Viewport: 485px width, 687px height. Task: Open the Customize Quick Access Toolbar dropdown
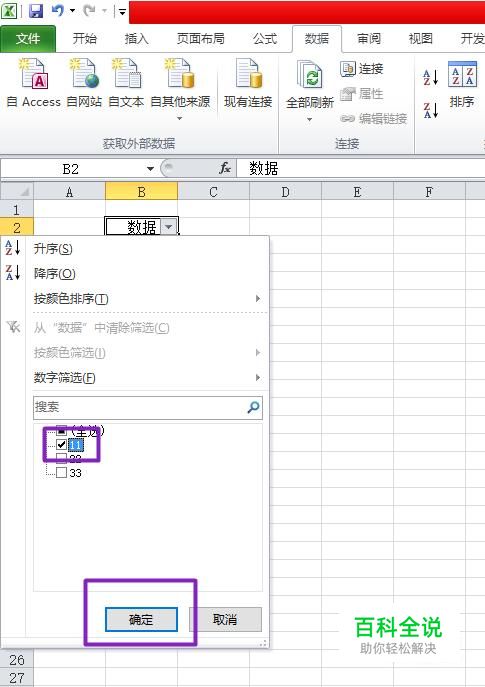click(122, 11)
